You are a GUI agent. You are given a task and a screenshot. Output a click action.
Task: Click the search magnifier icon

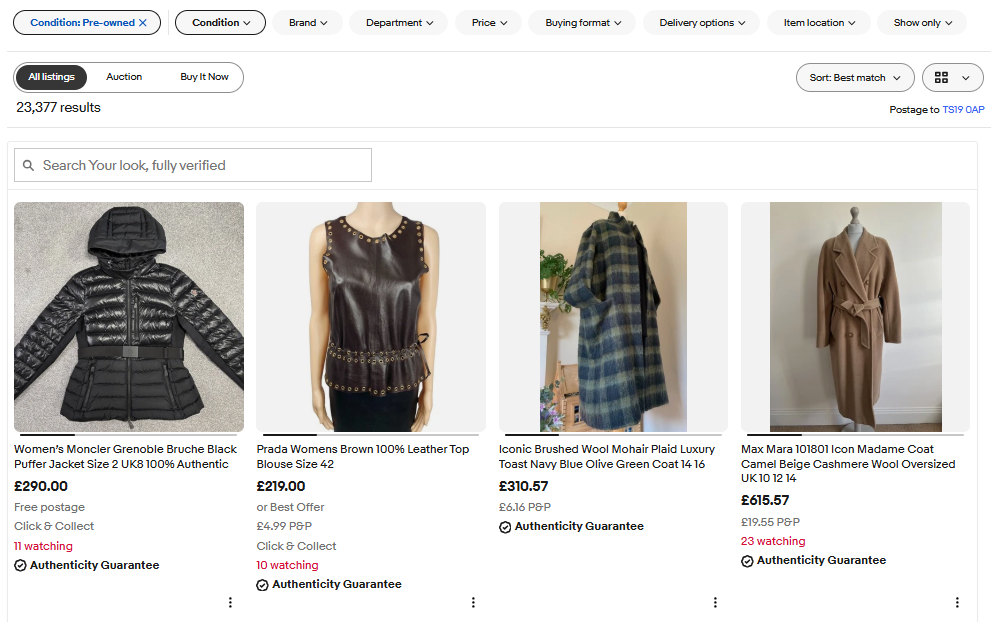(28, 166)
